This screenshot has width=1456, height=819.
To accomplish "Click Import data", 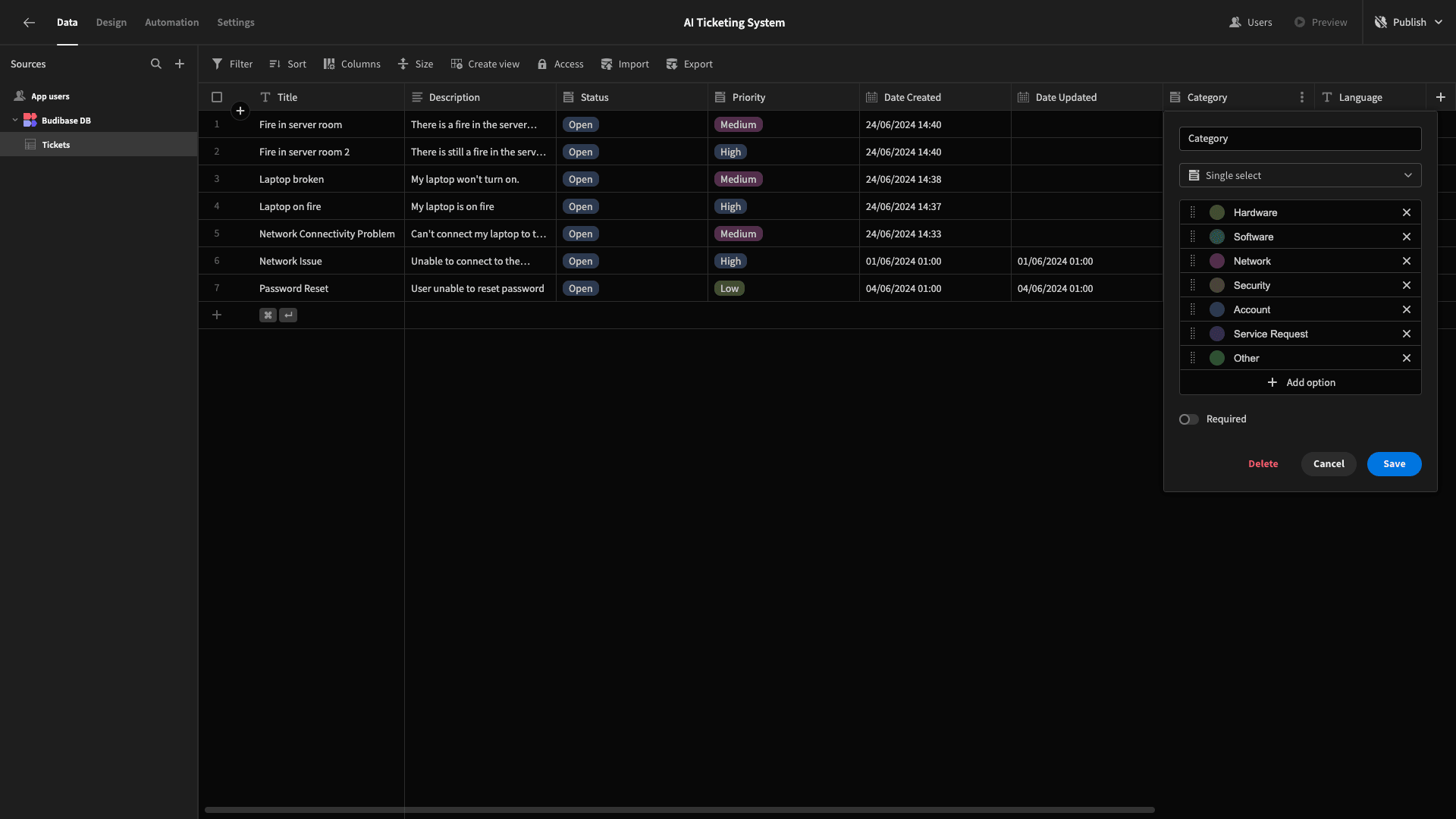I will [x=625, y=64].
